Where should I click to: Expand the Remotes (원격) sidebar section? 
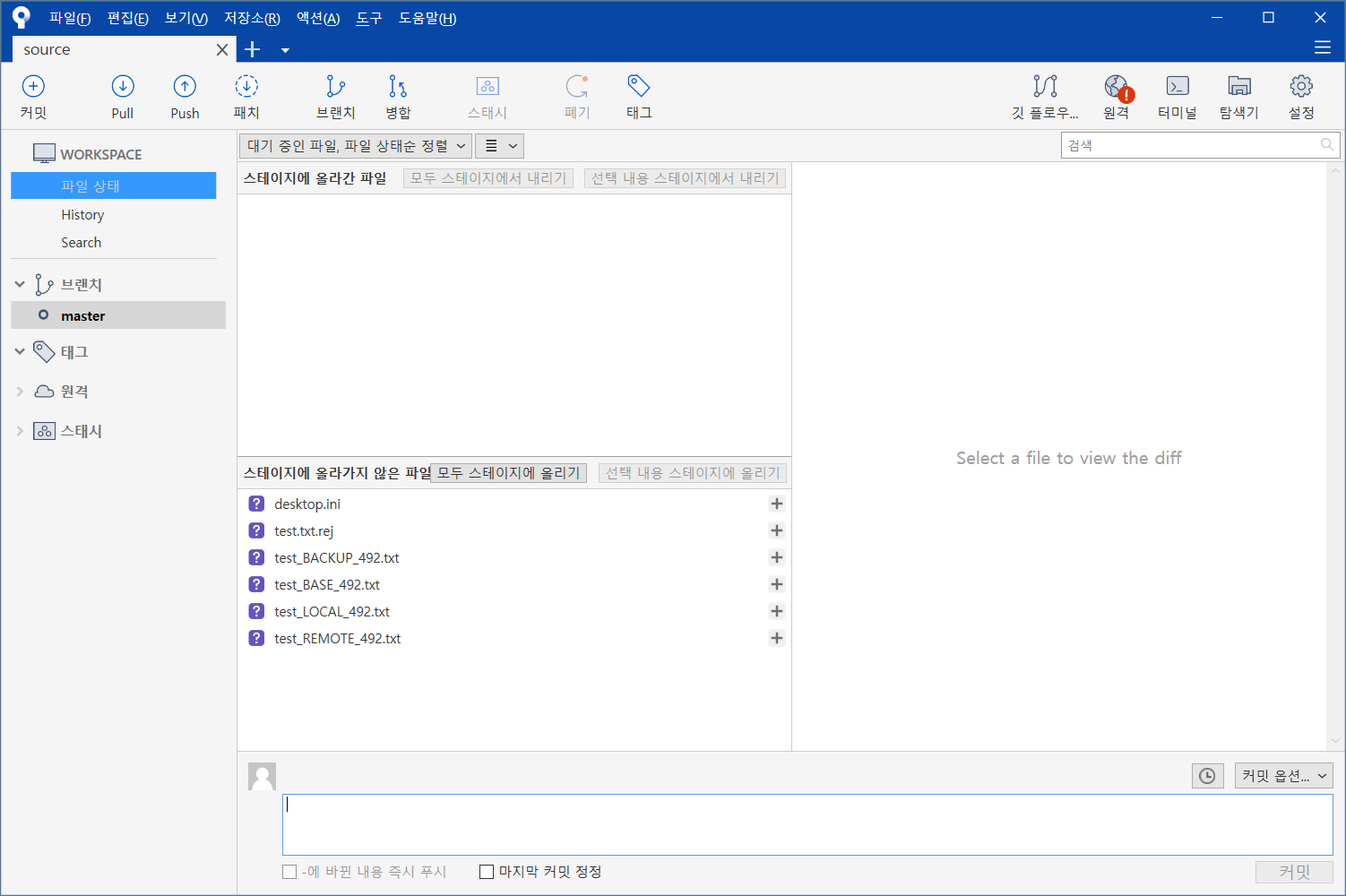20,391
